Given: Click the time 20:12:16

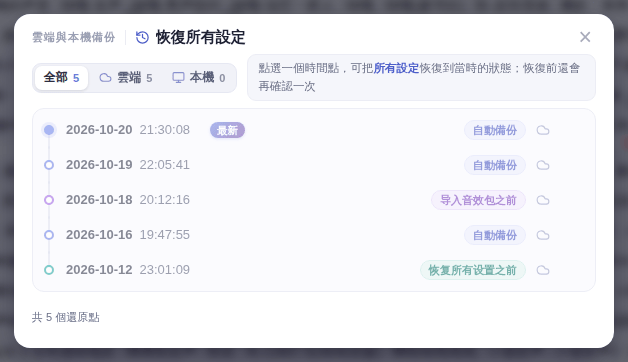Looking at the screenshot, I should [x=165, y=200].
